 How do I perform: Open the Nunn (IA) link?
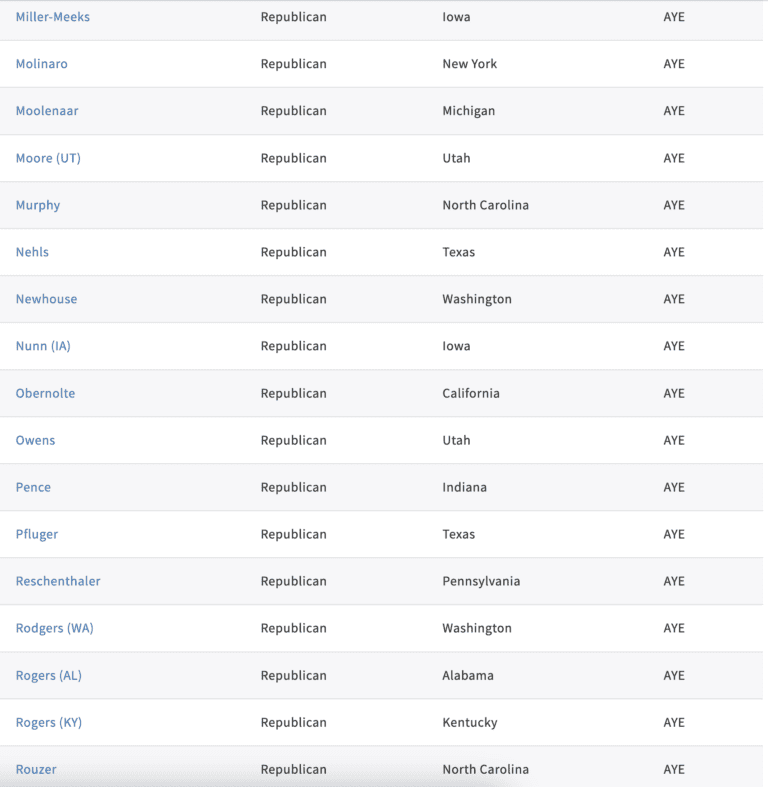pyautogui.click(x=43, y=346)
